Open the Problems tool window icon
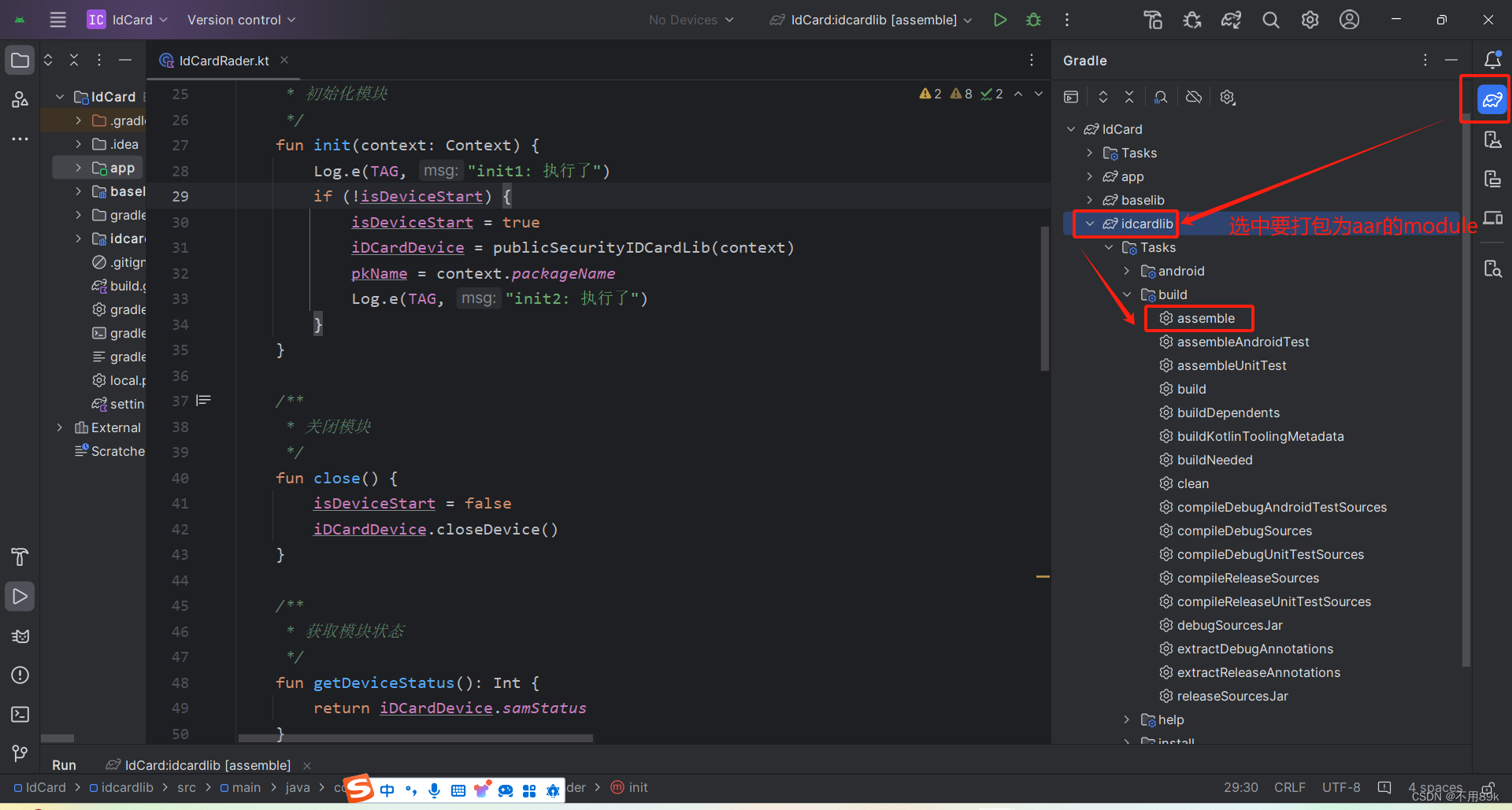1512x810 pixels. coord(20,675)
